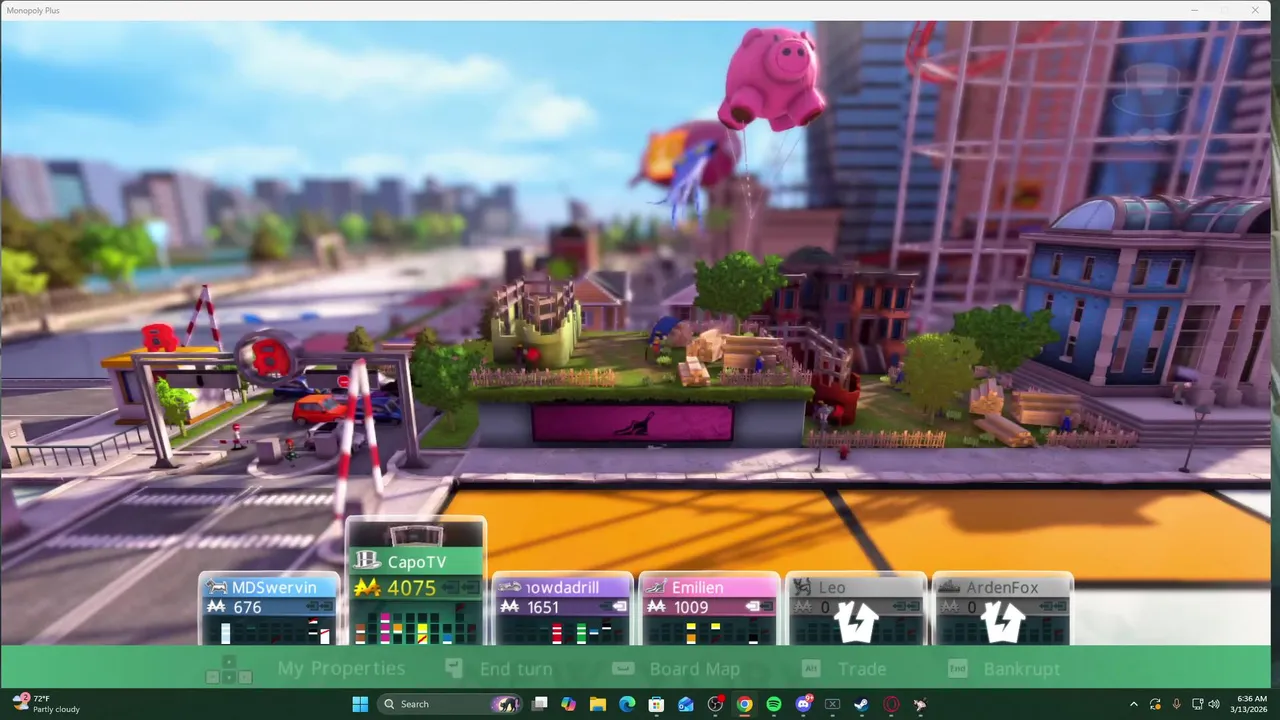The image size is (1280, 720).
Task: Click CapoTV's property color grid
Action: point(416,624)
